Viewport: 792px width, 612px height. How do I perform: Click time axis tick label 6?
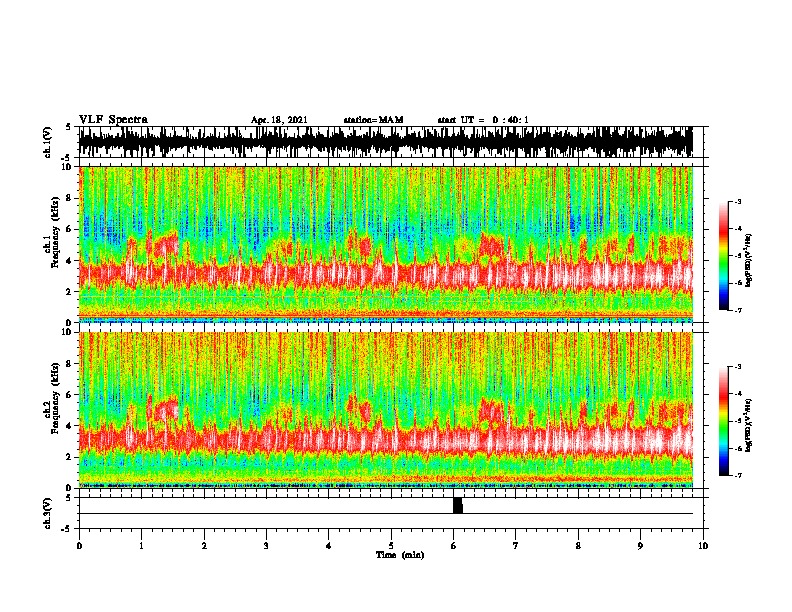454,546
